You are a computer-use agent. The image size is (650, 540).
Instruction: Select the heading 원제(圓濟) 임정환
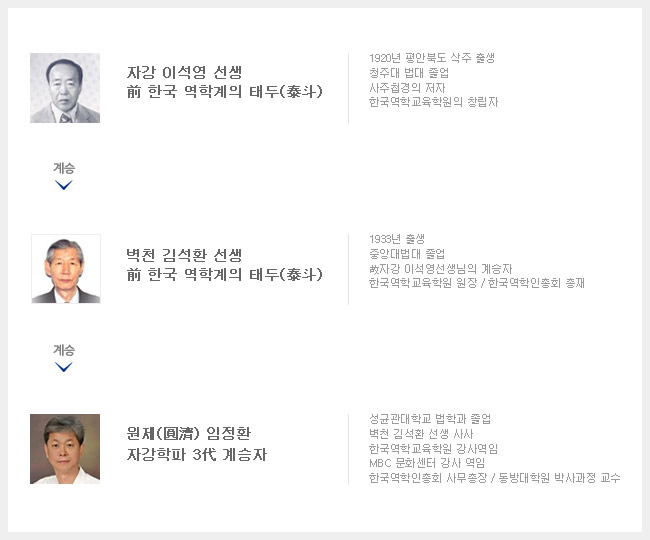pyautogui.click(x=189, y=433)
